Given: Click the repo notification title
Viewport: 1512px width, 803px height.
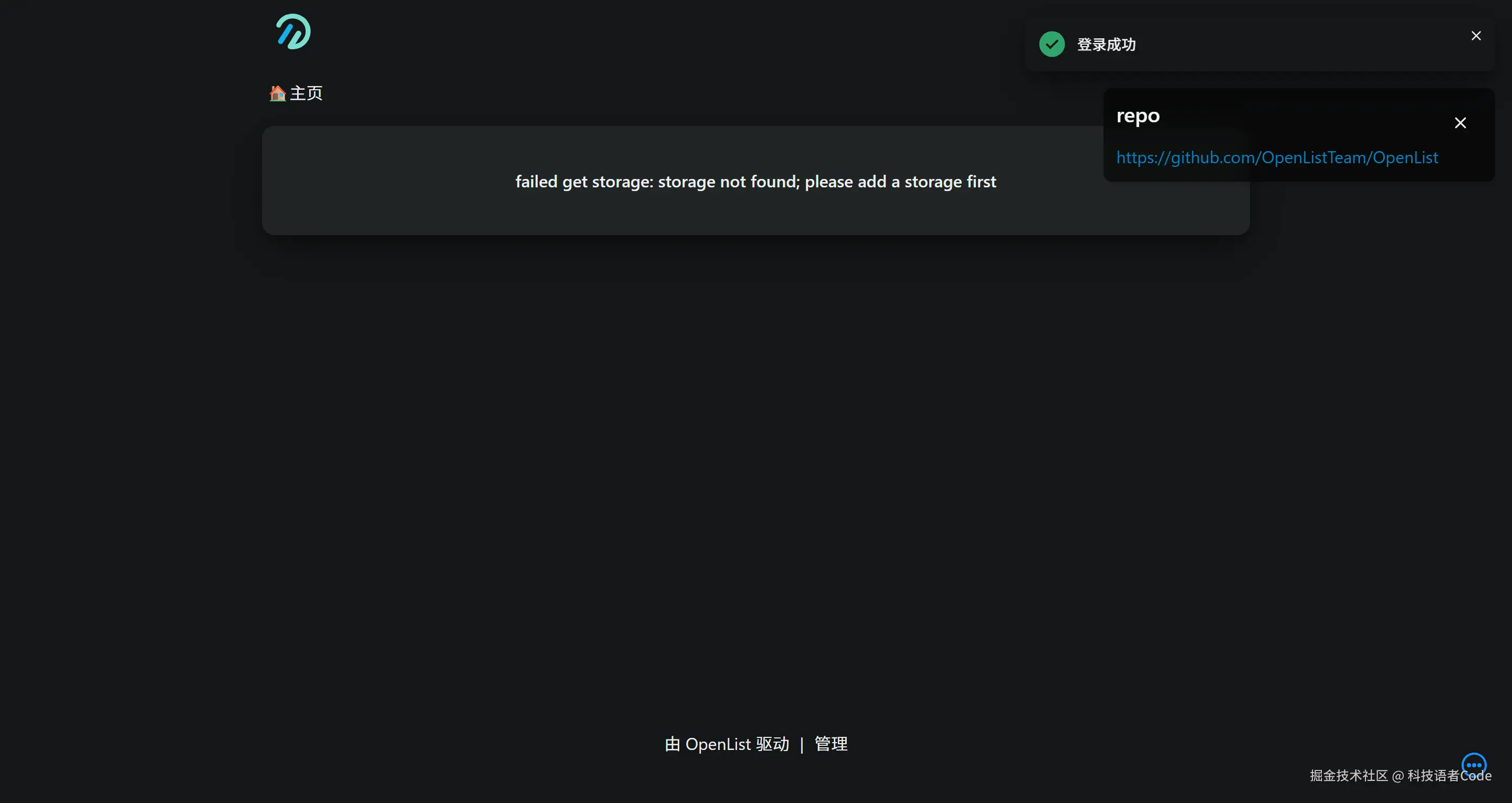Looking at the screenshot, I should click(1138, 115).
